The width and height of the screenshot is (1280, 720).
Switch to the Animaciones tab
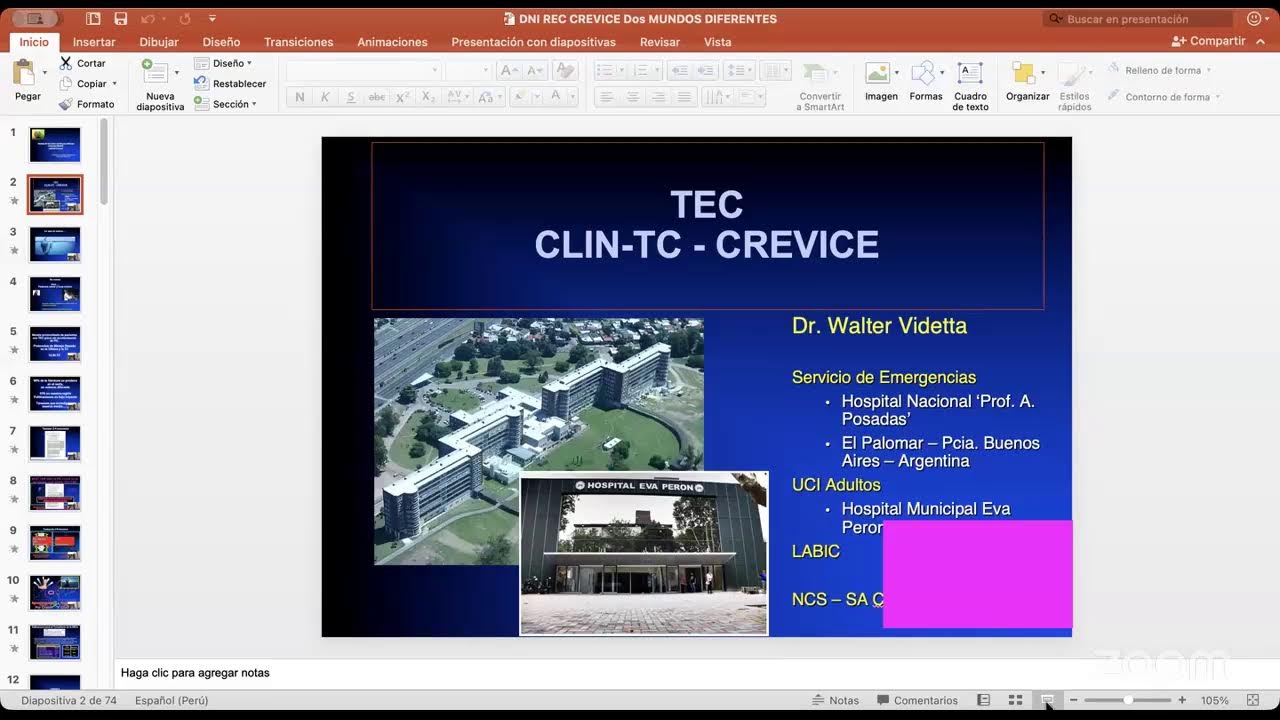pos(392,42)
